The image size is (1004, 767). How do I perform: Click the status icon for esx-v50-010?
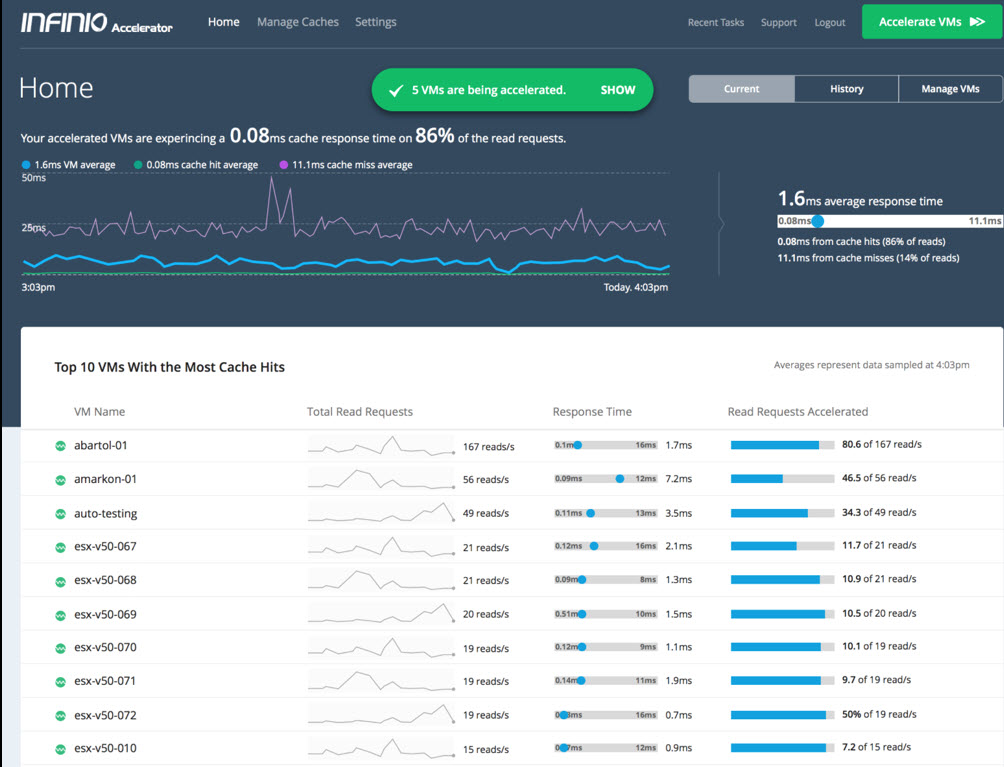tap(60, 748)
